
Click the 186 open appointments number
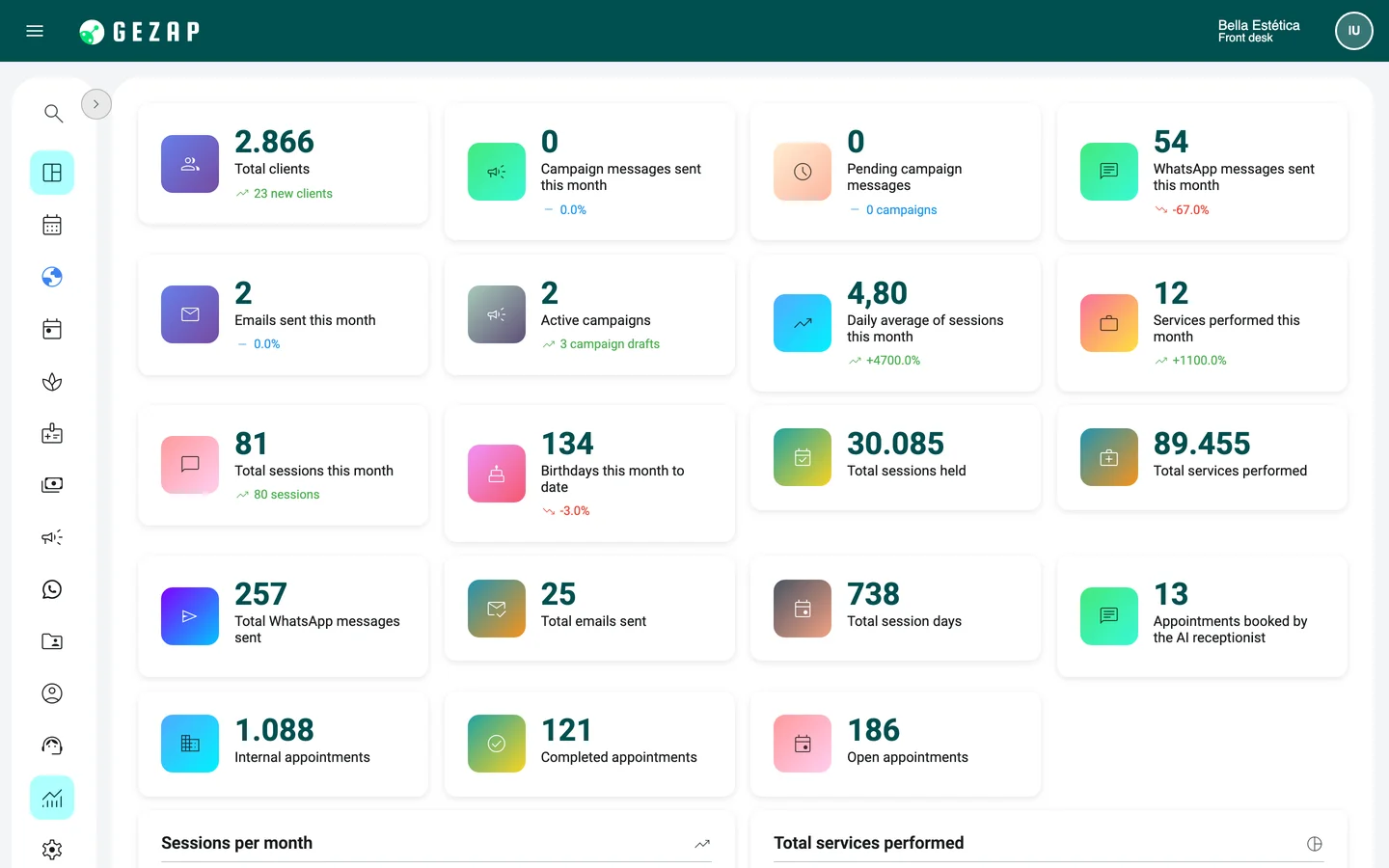pos(874,730)
